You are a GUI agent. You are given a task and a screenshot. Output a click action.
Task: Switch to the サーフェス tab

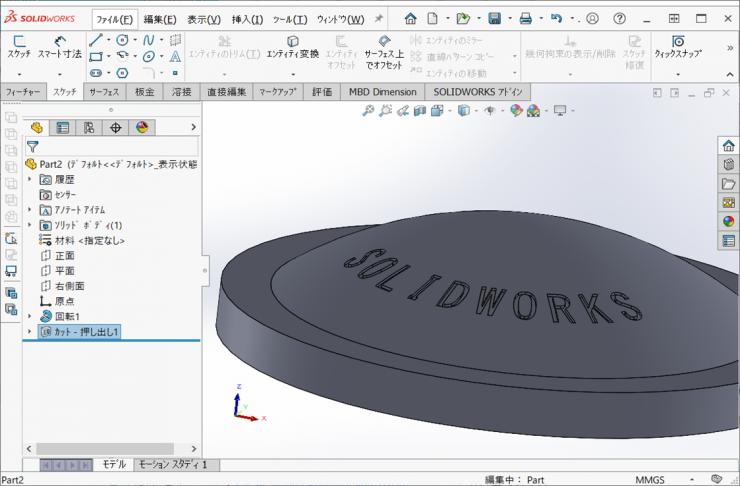point(104,92)
